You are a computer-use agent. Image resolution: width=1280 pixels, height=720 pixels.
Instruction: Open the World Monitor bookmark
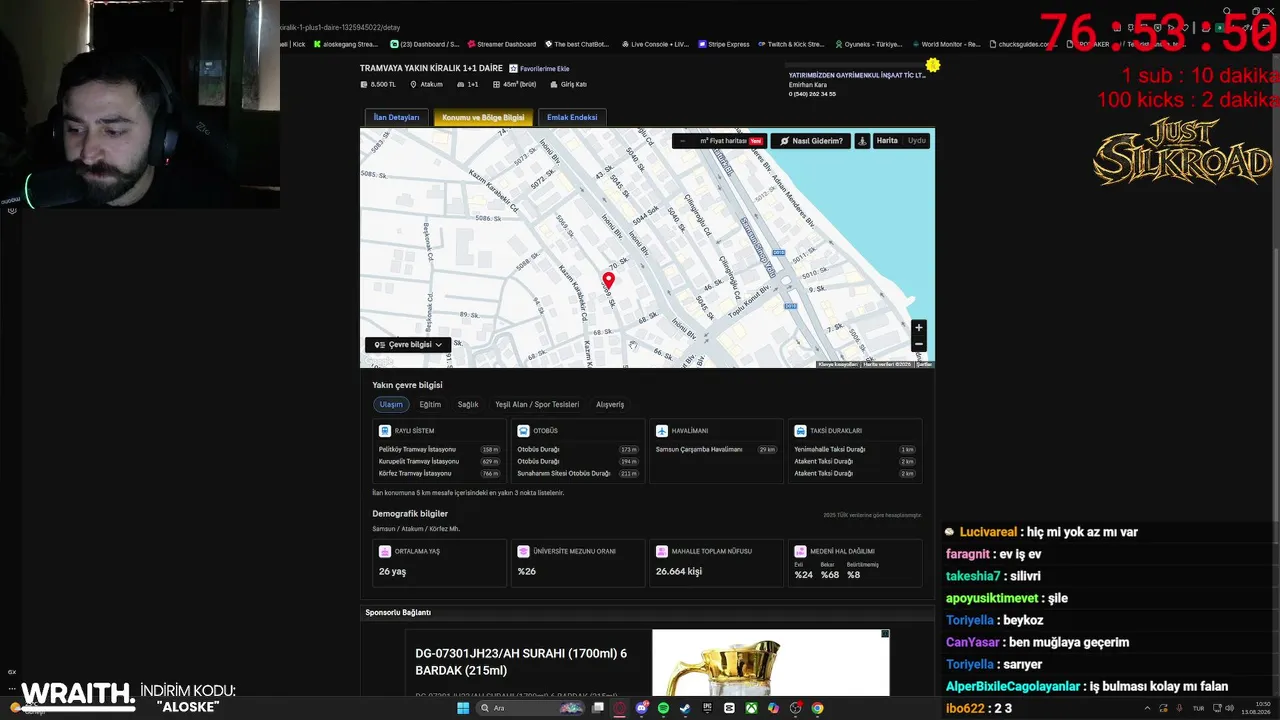tap(946, 44)
